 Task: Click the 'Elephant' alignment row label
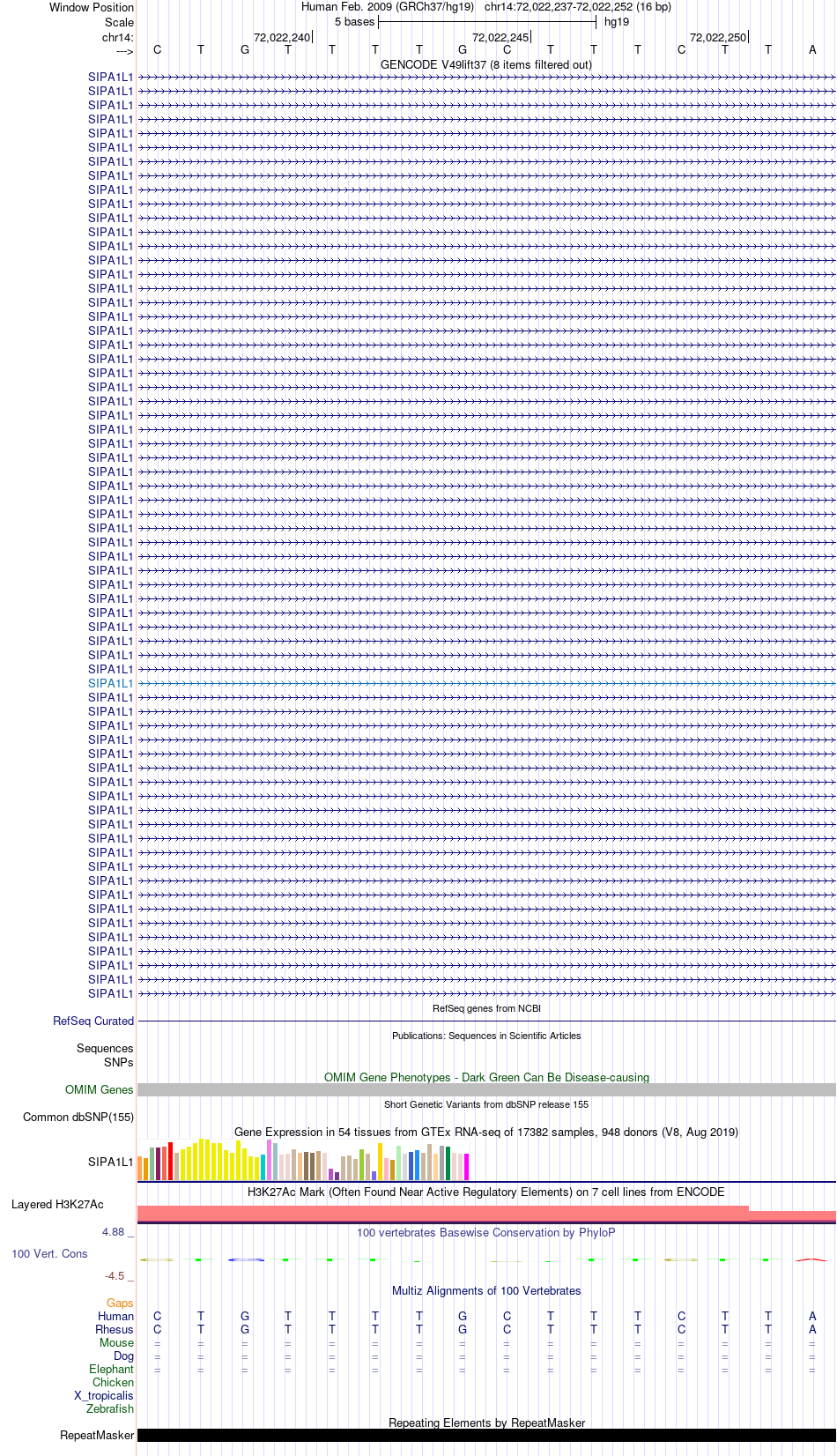coord(111,1370)
